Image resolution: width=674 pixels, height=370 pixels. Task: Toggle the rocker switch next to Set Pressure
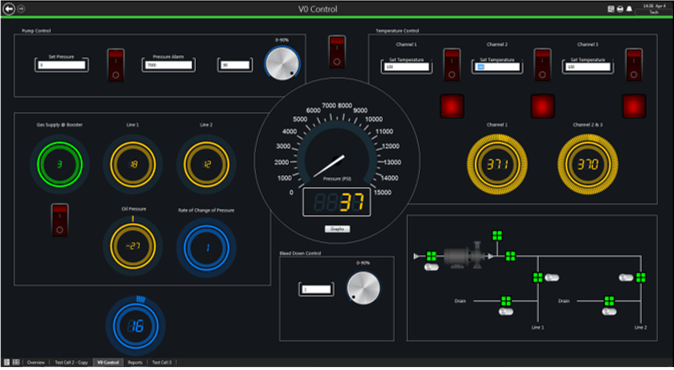coord(116,65)
